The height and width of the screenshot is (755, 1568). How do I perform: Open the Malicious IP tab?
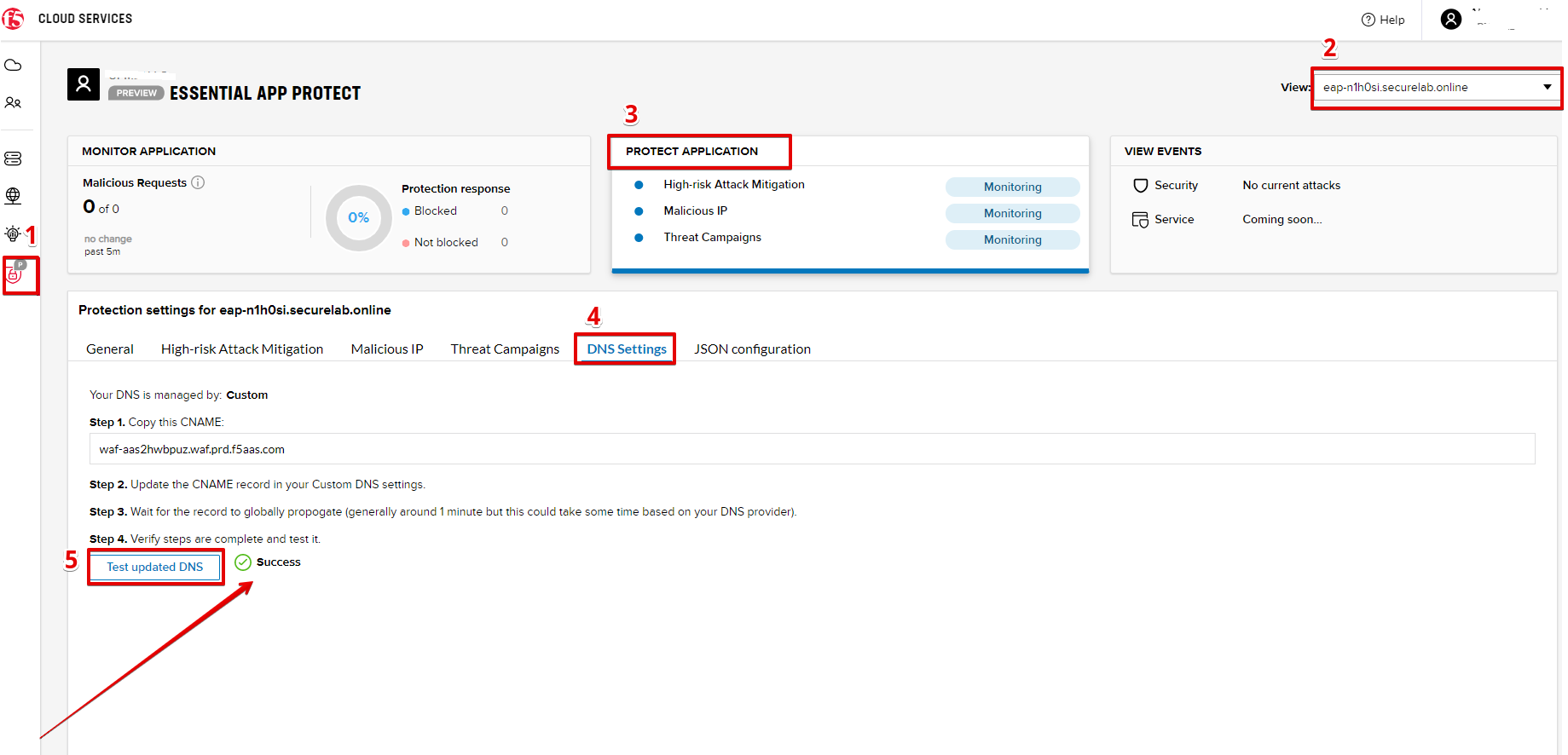point(387,349)
